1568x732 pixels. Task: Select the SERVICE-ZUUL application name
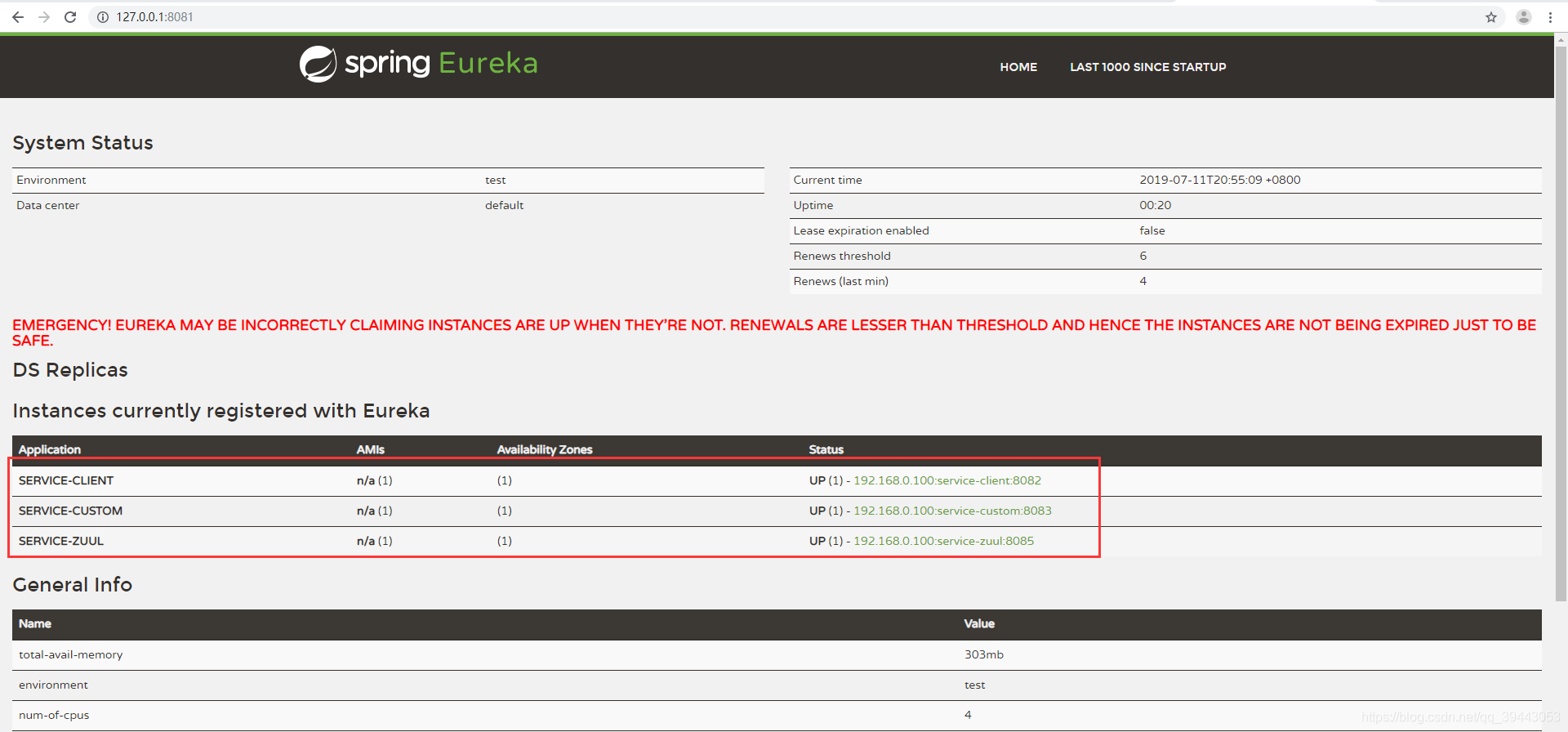pos(61,541)
